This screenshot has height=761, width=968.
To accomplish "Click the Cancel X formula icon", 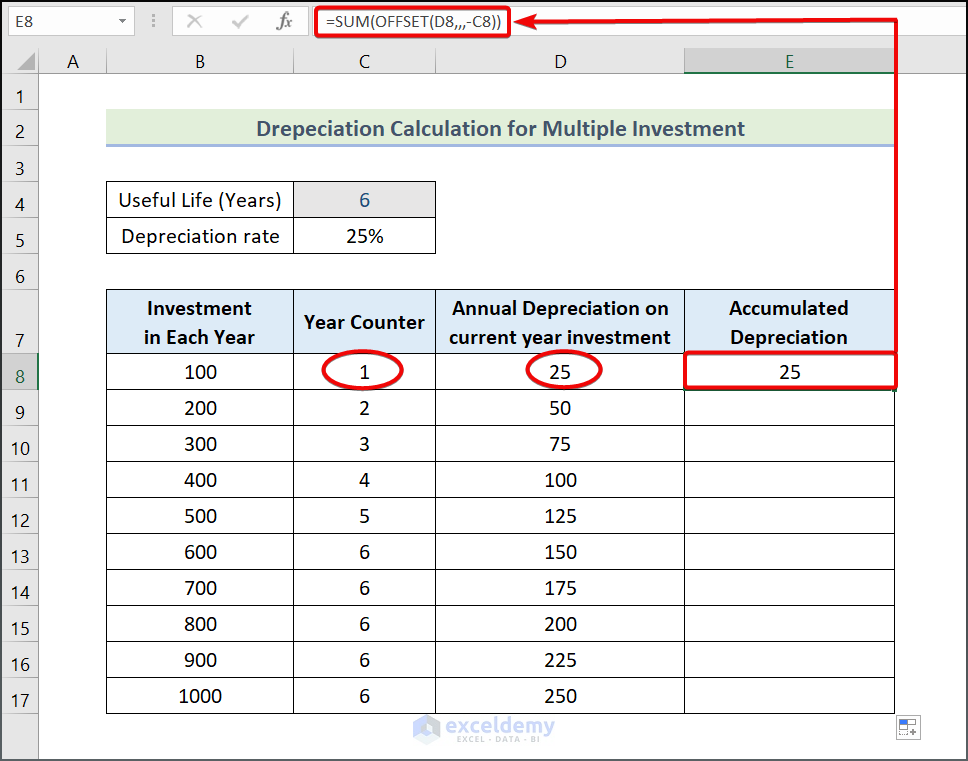I will [195, 21].
